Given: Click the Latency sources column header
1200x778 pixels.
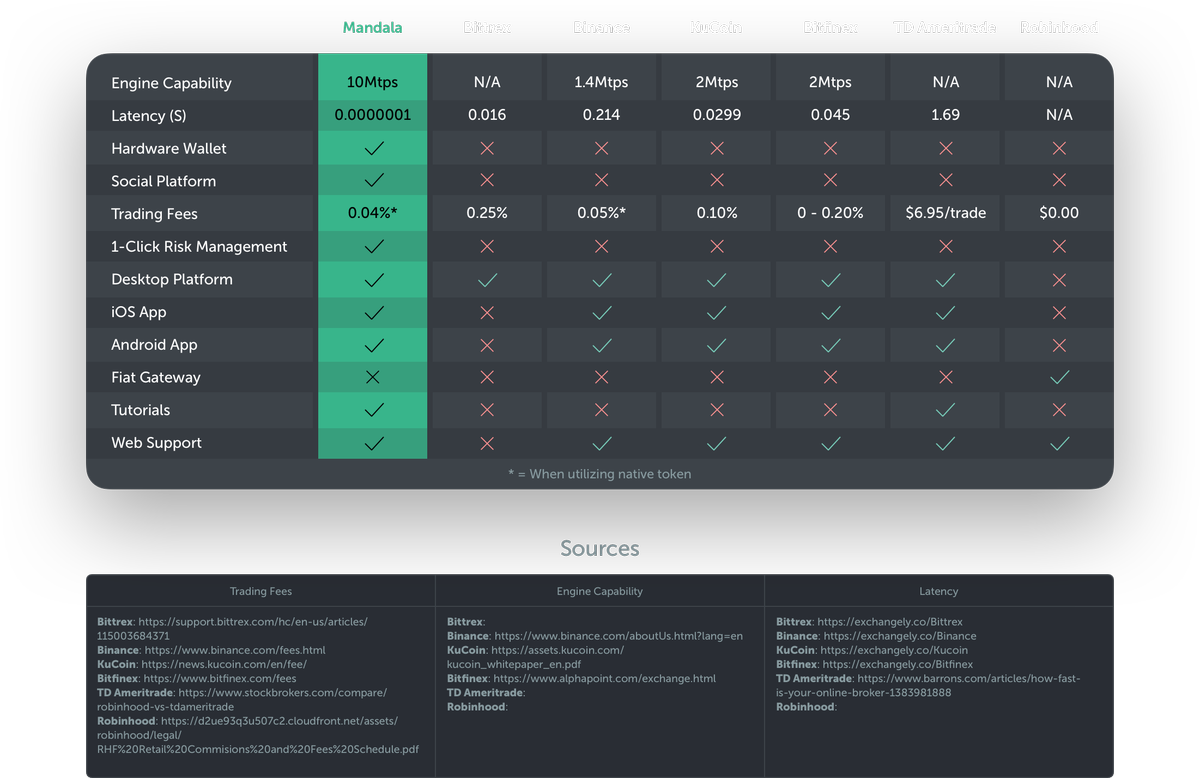Looking at the screenshot, I should coord(939,591).
